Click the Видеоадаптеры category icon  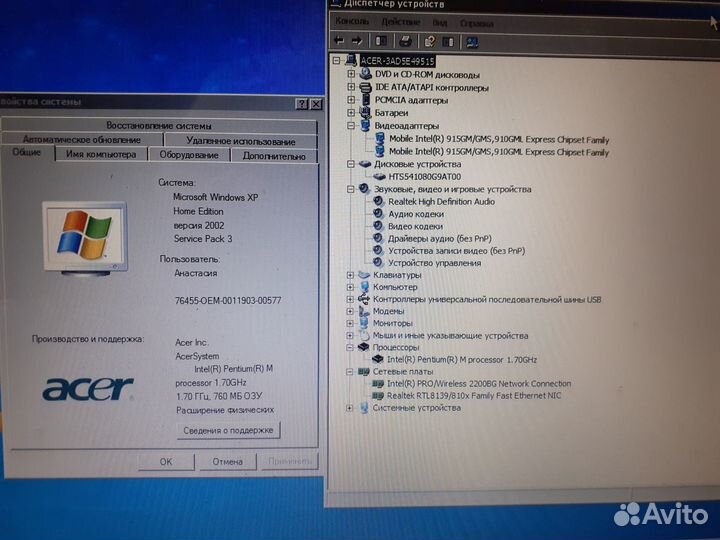click(x=366, y=125)
